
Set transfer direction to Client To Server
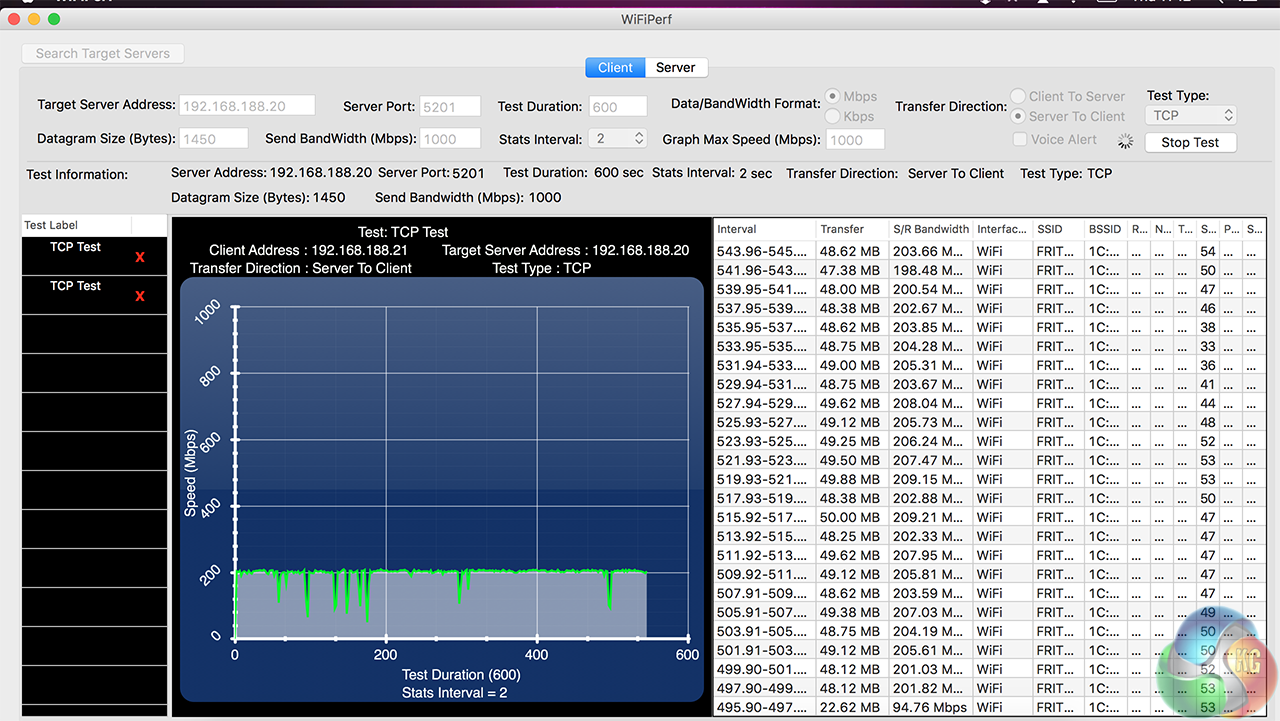(x=1018, y=97)
